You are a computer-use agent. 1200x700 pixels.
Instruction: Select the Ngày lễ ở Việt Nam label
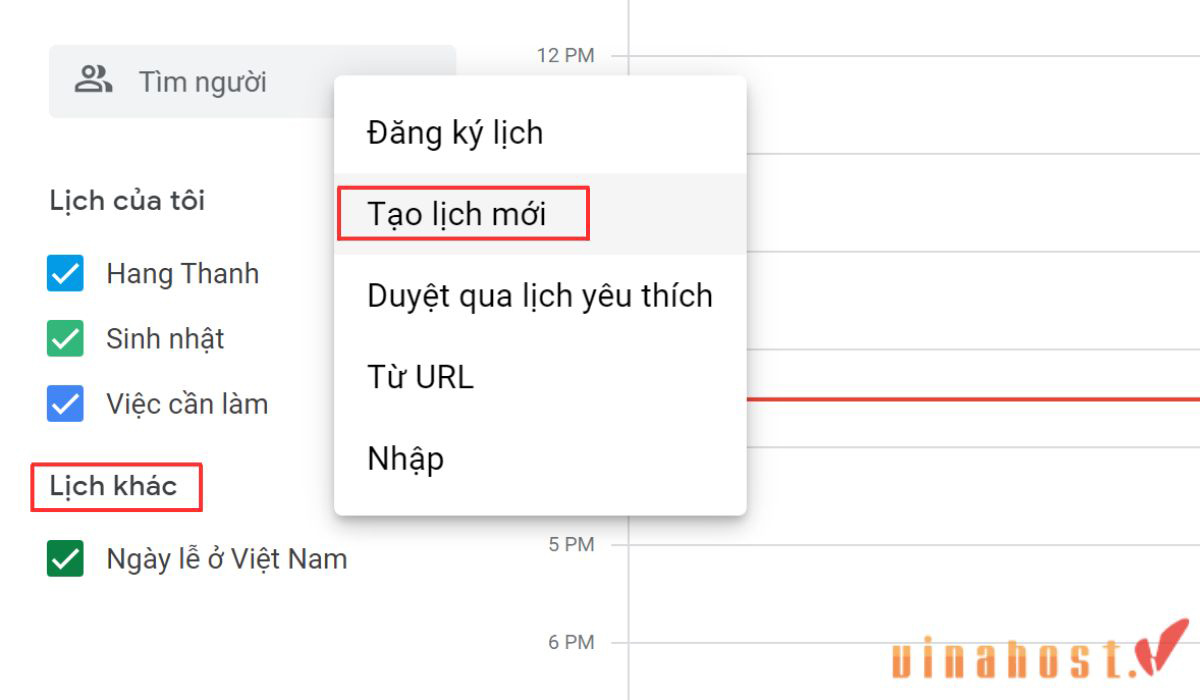pyautogui.click(x=227, y=558)
